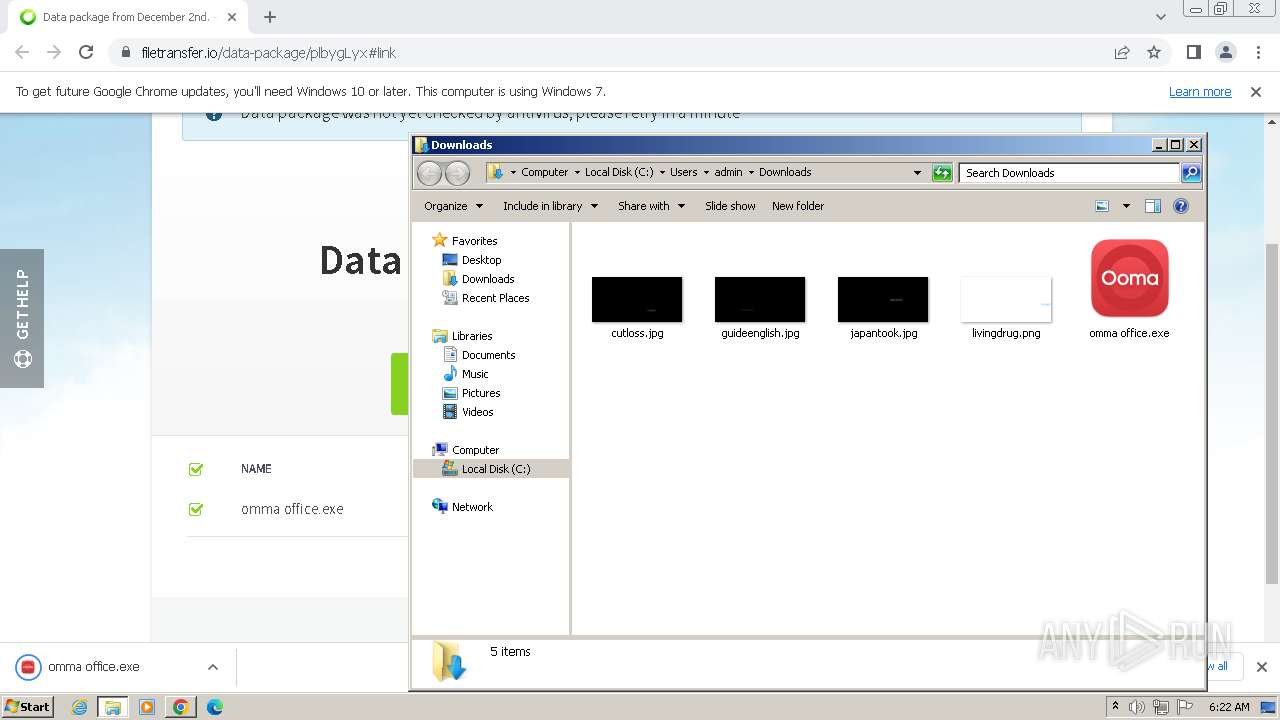Image resolution: width=1280 pixels, height=720 pixels.
Task: Select cutloss.jpg thumbnail
Action: point(637,300)
